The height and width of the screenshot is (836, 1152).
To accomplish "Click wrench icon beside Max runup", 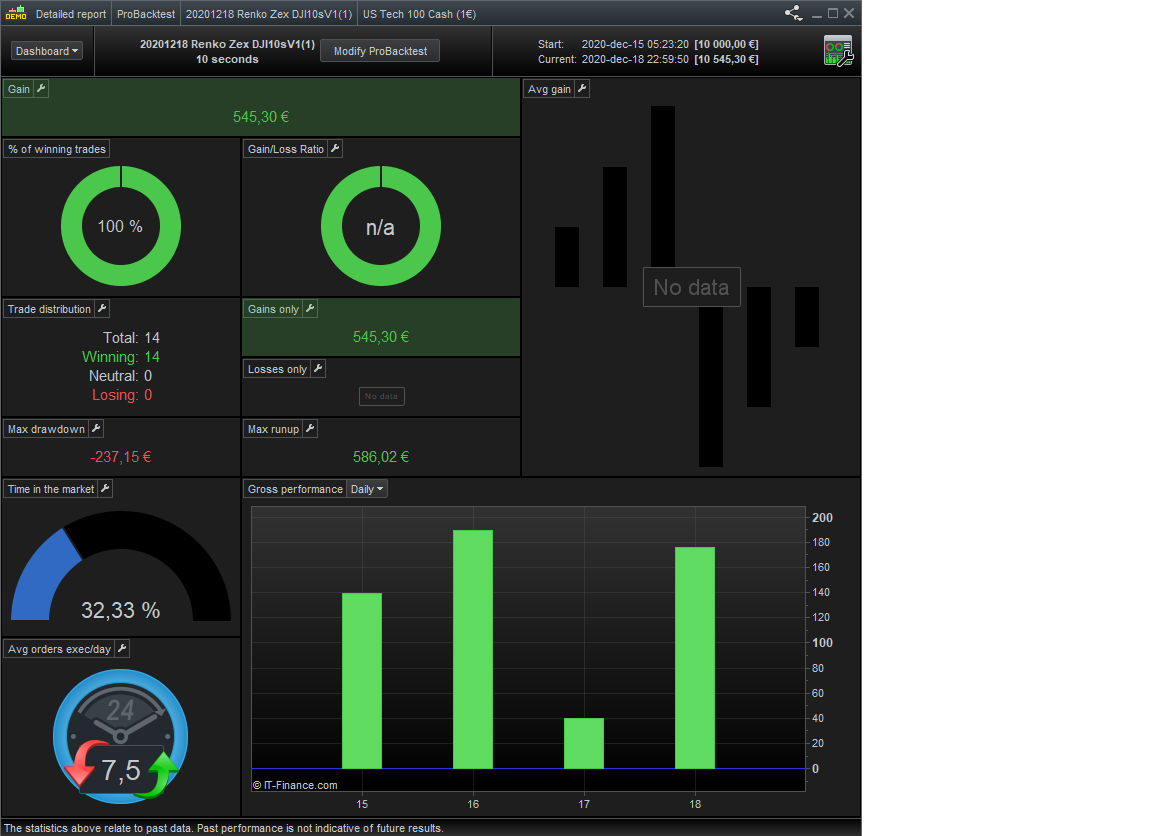I will (x=310, y=429).
